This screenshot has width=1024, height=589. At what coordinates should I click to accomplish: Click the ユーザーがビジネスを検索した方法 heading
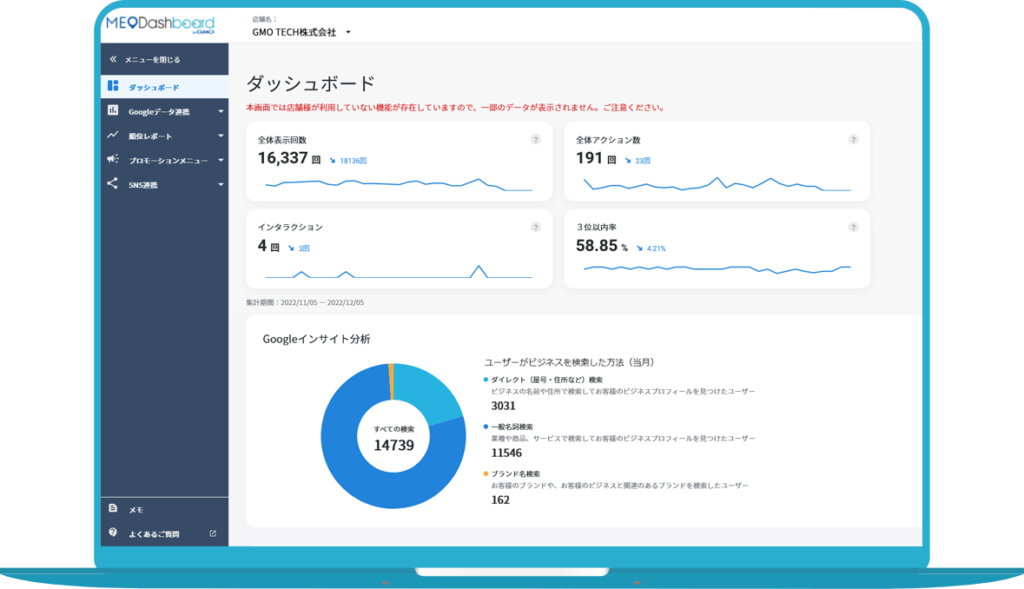(x=569, y=362)
